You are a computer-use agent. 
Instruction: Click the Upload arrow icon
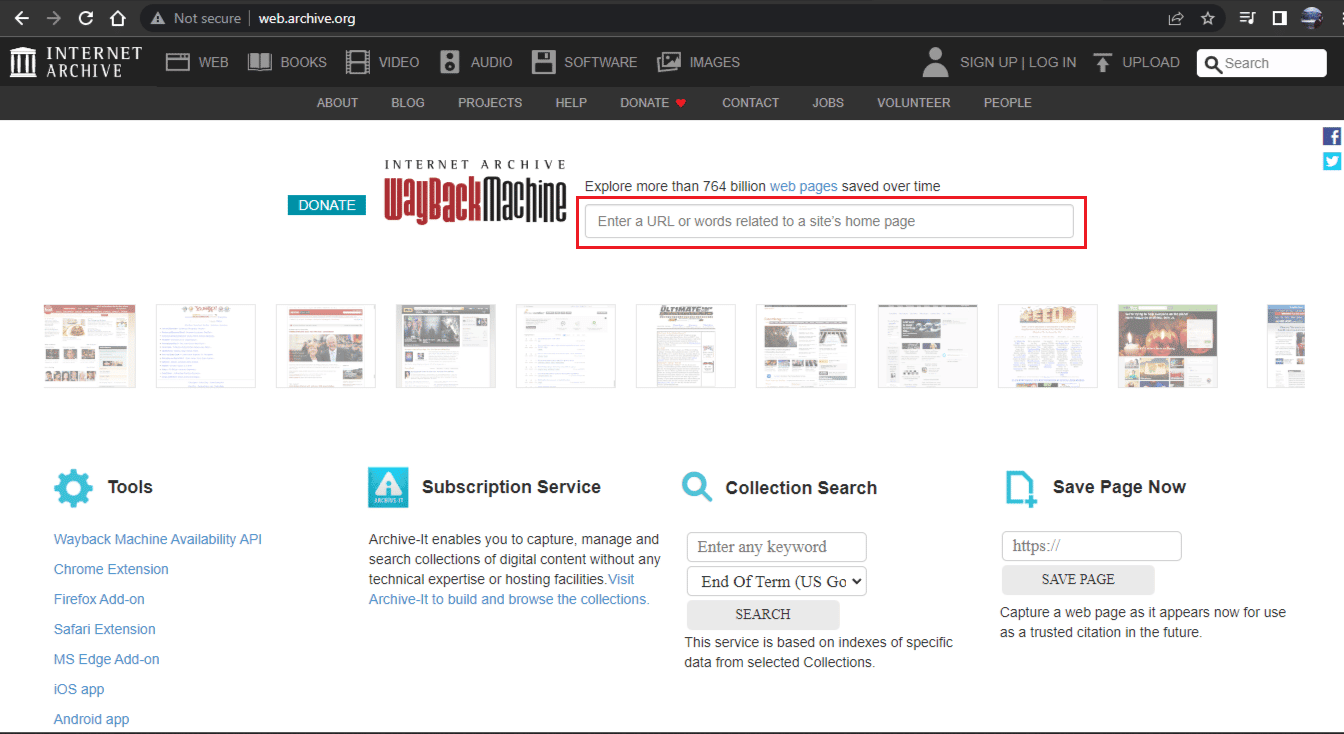coord(1102,62)
